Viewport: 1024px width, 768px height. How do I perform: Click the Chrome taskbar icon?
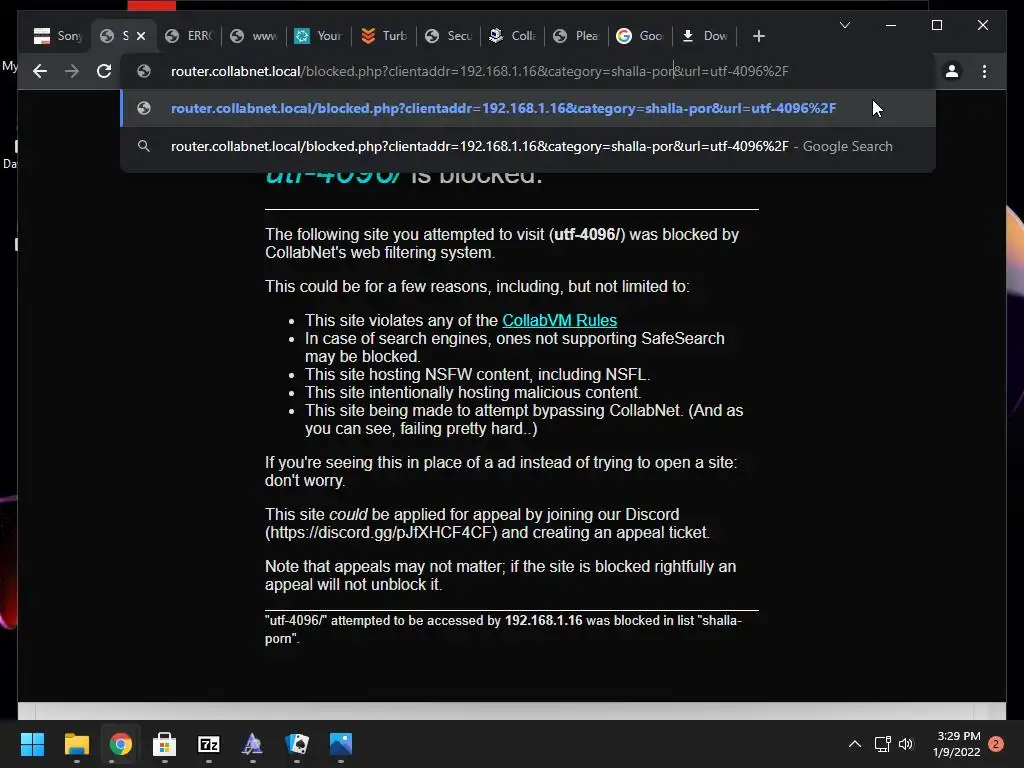coord(120,744)
